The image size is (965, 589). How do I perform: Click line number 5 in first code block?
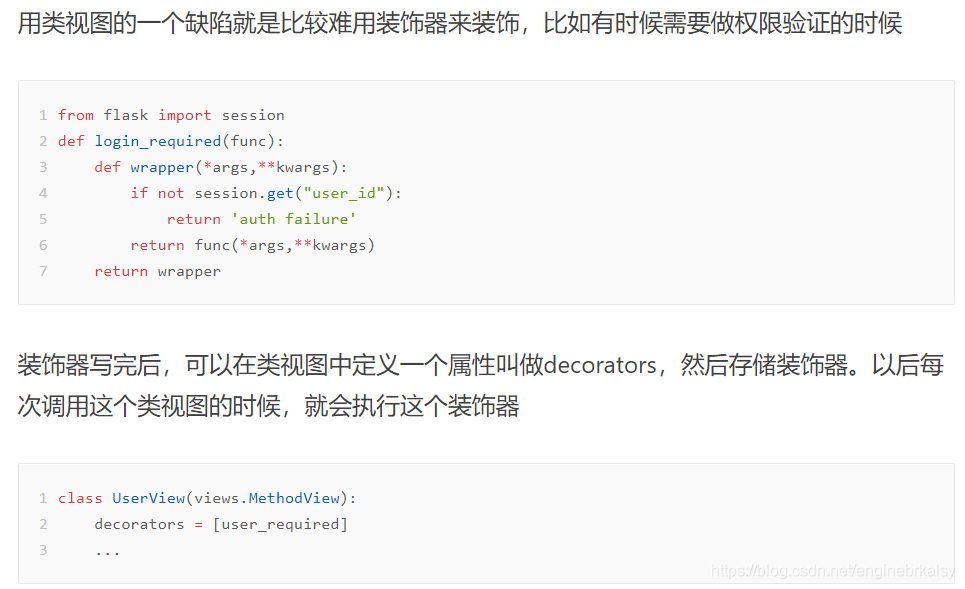click(43, 219)
